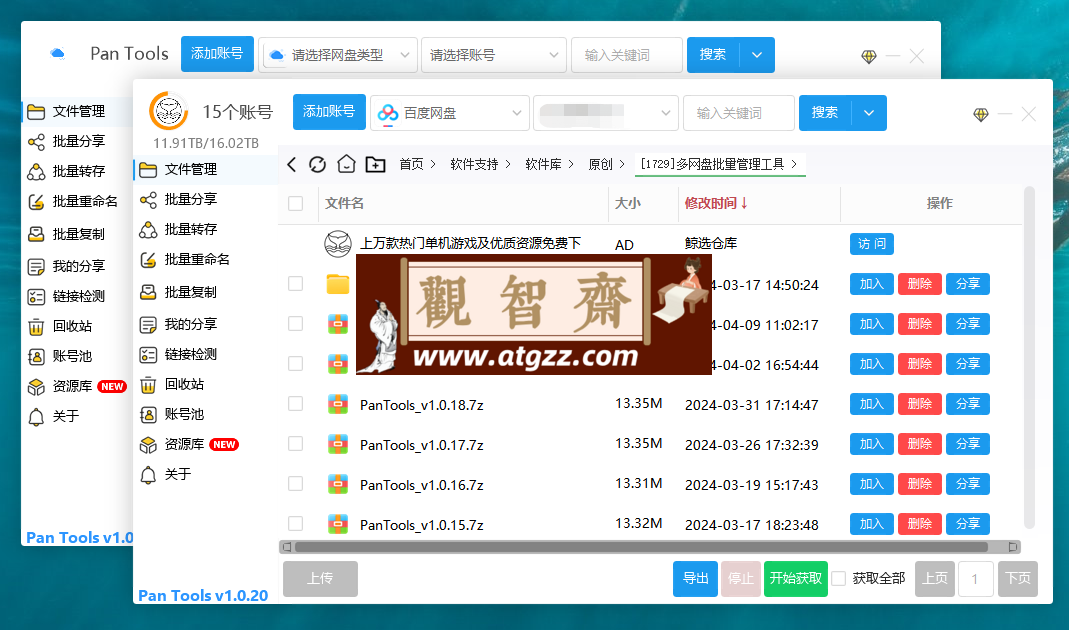Check the box for PanTools_v1.0.18.7z

pyautogui.click(x=295, y=404)
